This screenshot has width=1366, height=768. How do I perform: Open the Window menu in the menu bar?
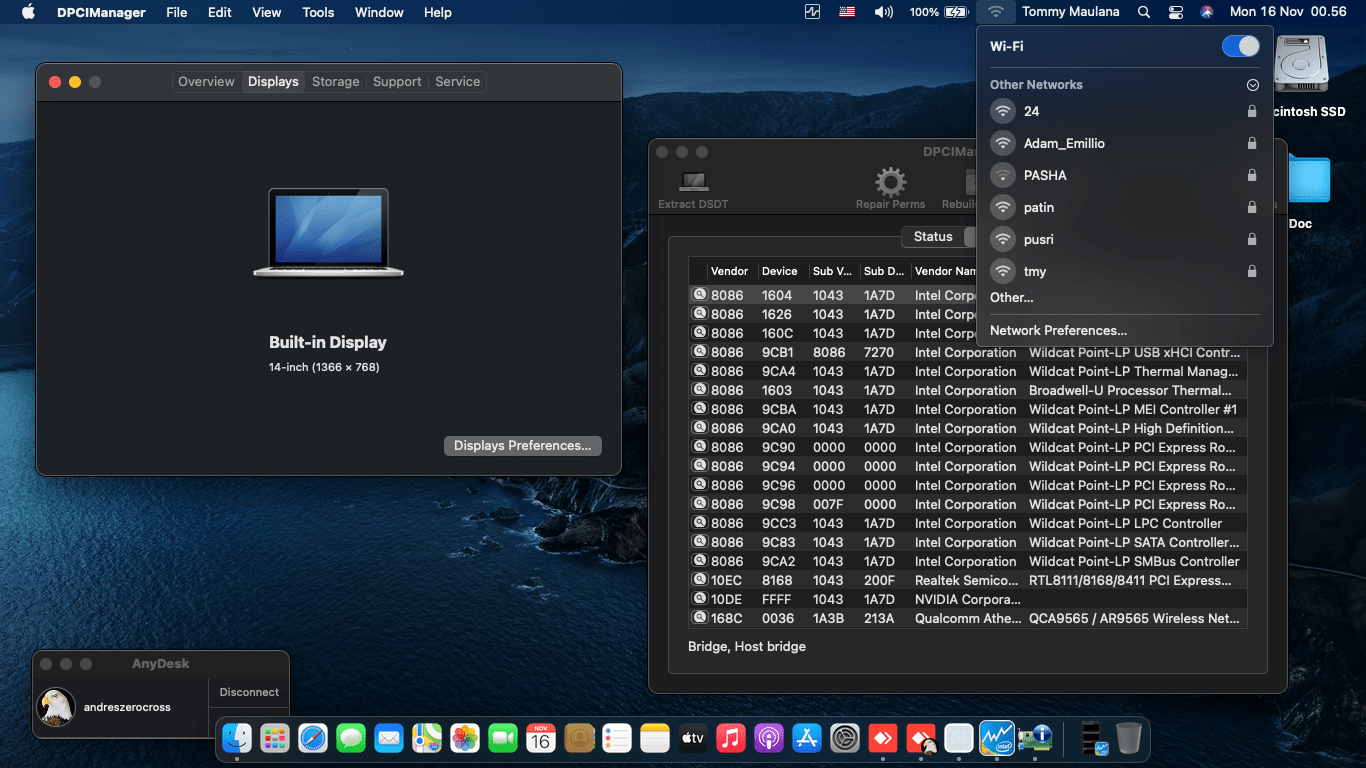(379, 12)
